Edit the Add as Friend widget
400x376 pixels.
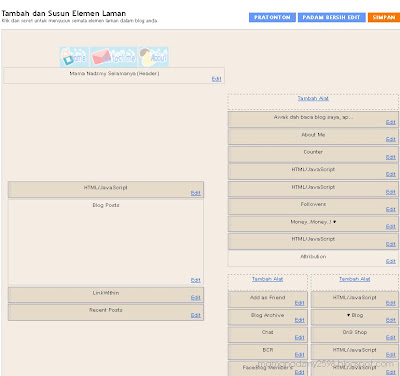299,303
